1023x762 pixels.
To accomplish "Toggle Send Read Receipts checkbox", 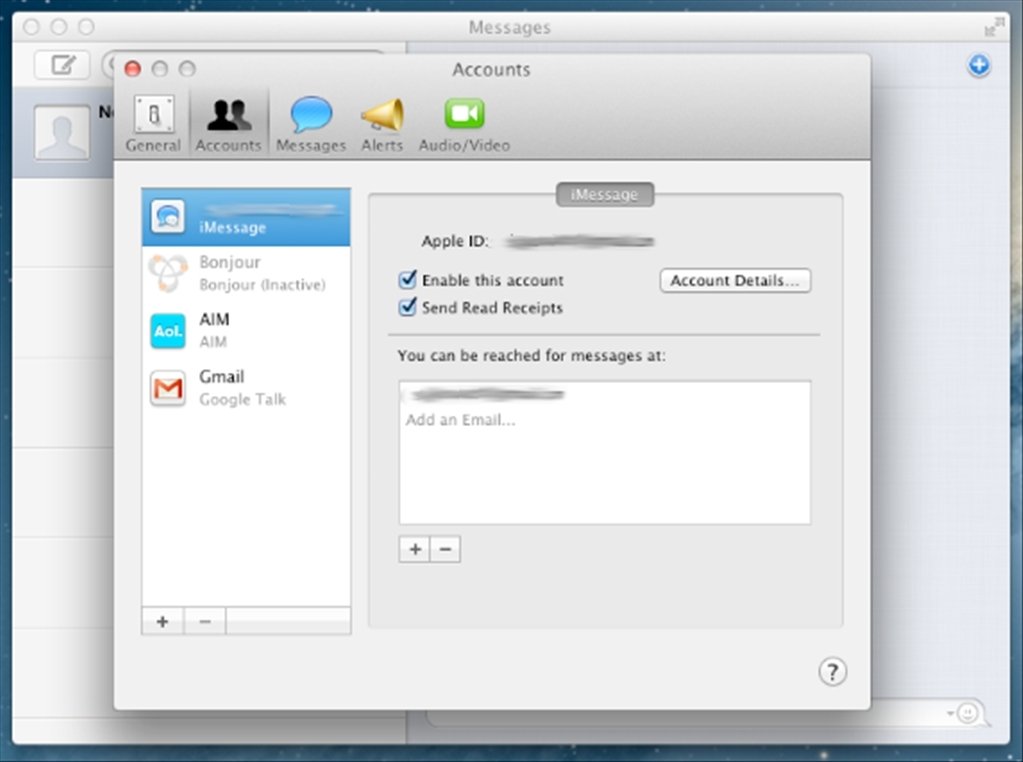I will [408, 307].
